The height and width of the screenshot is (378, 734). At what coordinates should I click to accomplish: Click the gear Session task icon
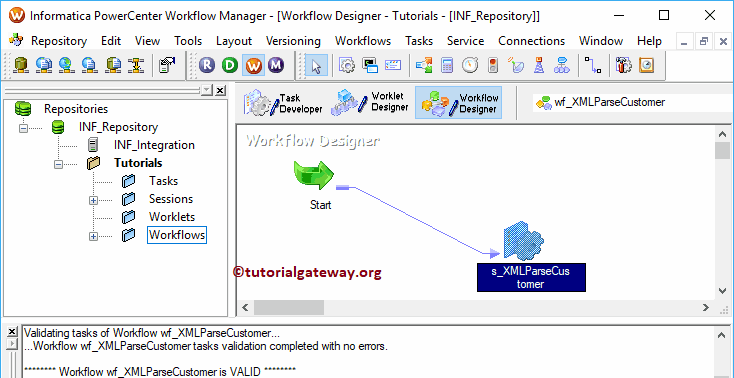347,65
